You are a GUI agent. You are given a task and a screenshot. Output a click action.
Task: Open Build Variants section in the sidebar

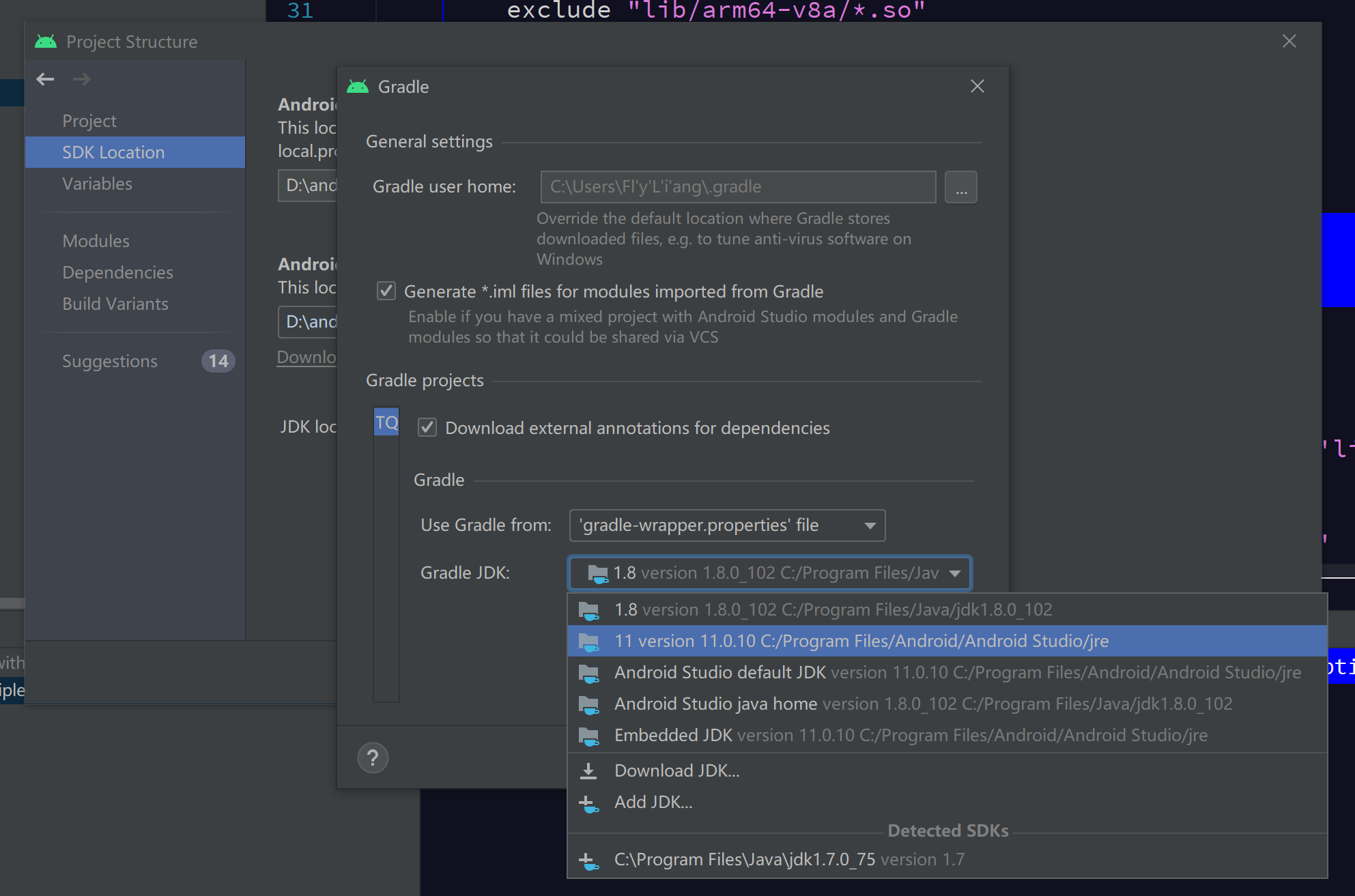click(x=135, y=304)
